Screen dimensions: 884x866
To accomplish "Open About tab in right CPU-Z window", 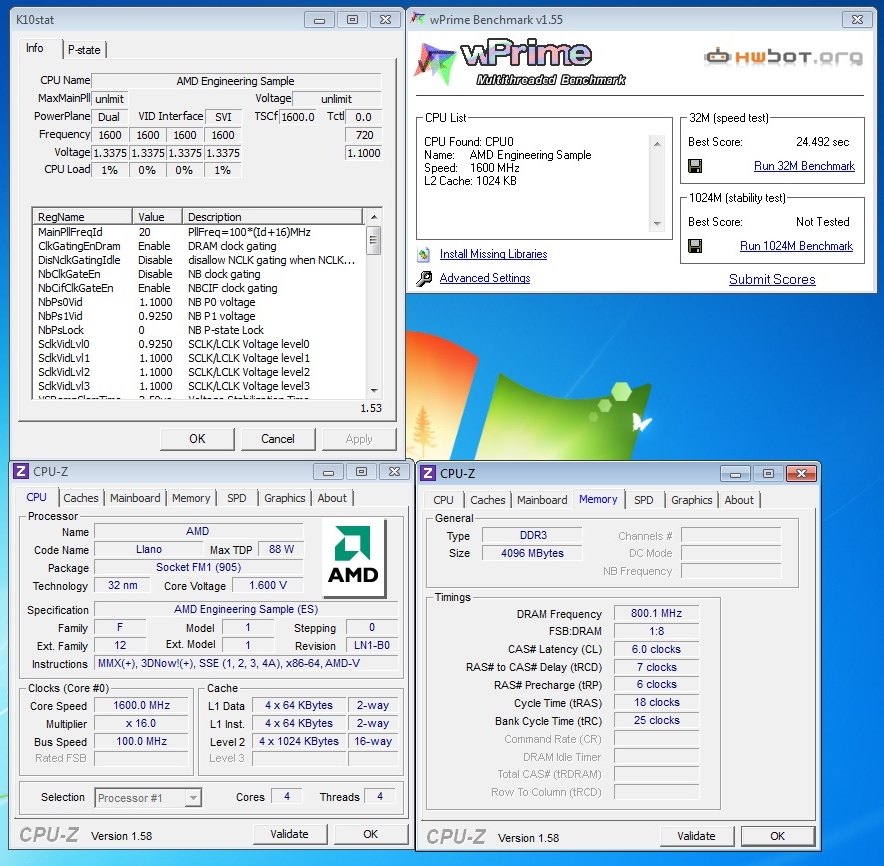I will [x=739, y=500].
